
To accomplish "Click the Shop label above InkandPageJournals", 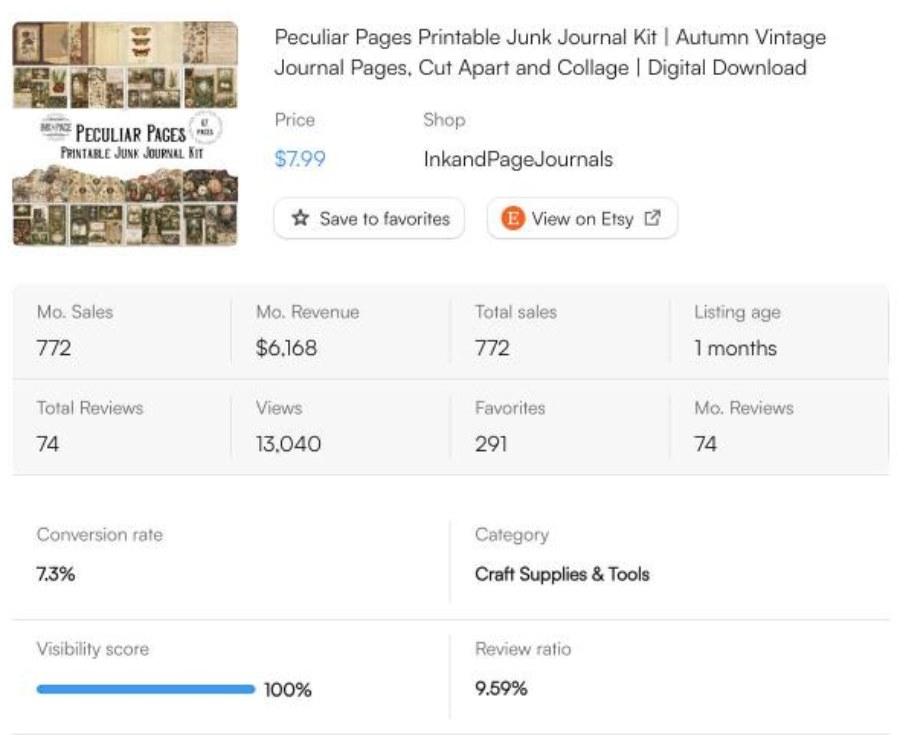I will coord(444,119).
